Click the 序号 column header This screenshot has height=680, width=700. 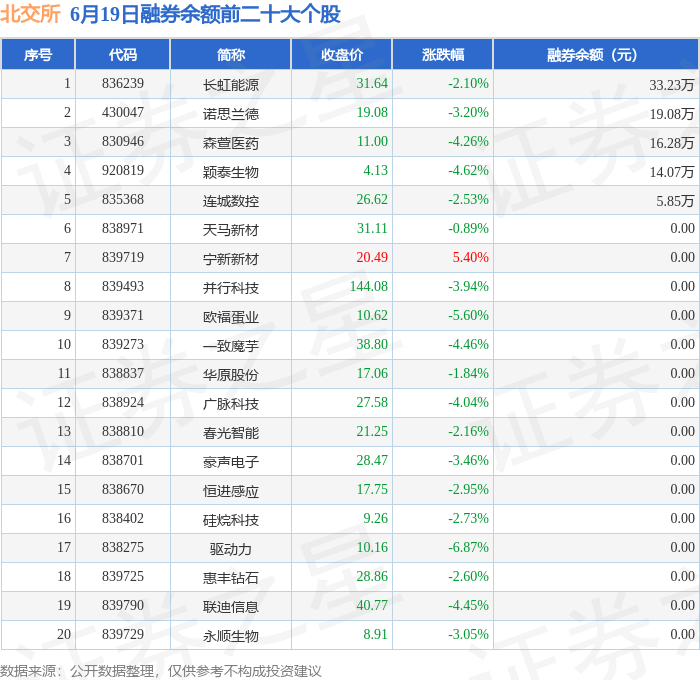click(x=38, y=54)
